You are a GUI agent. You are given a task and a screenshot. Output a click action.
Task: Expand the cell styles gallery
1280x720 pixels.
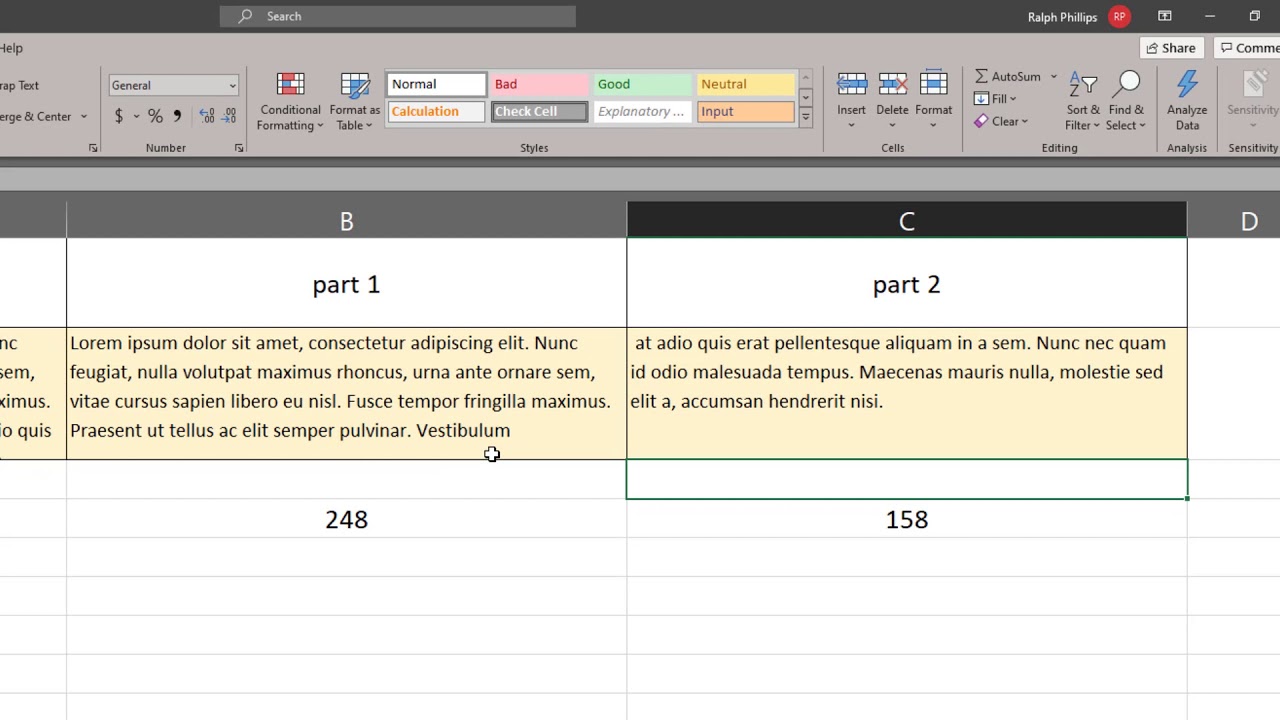(805, 117)
